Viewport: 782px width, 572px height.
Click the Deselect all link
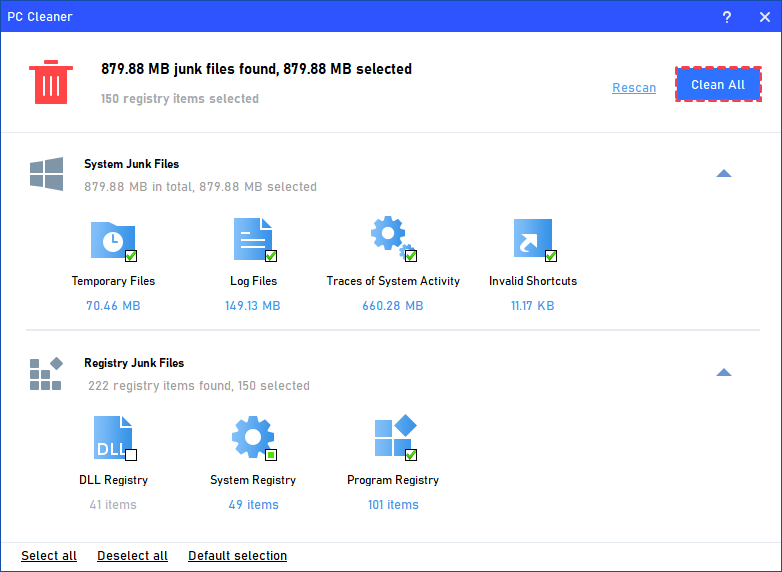coord(132,556)
